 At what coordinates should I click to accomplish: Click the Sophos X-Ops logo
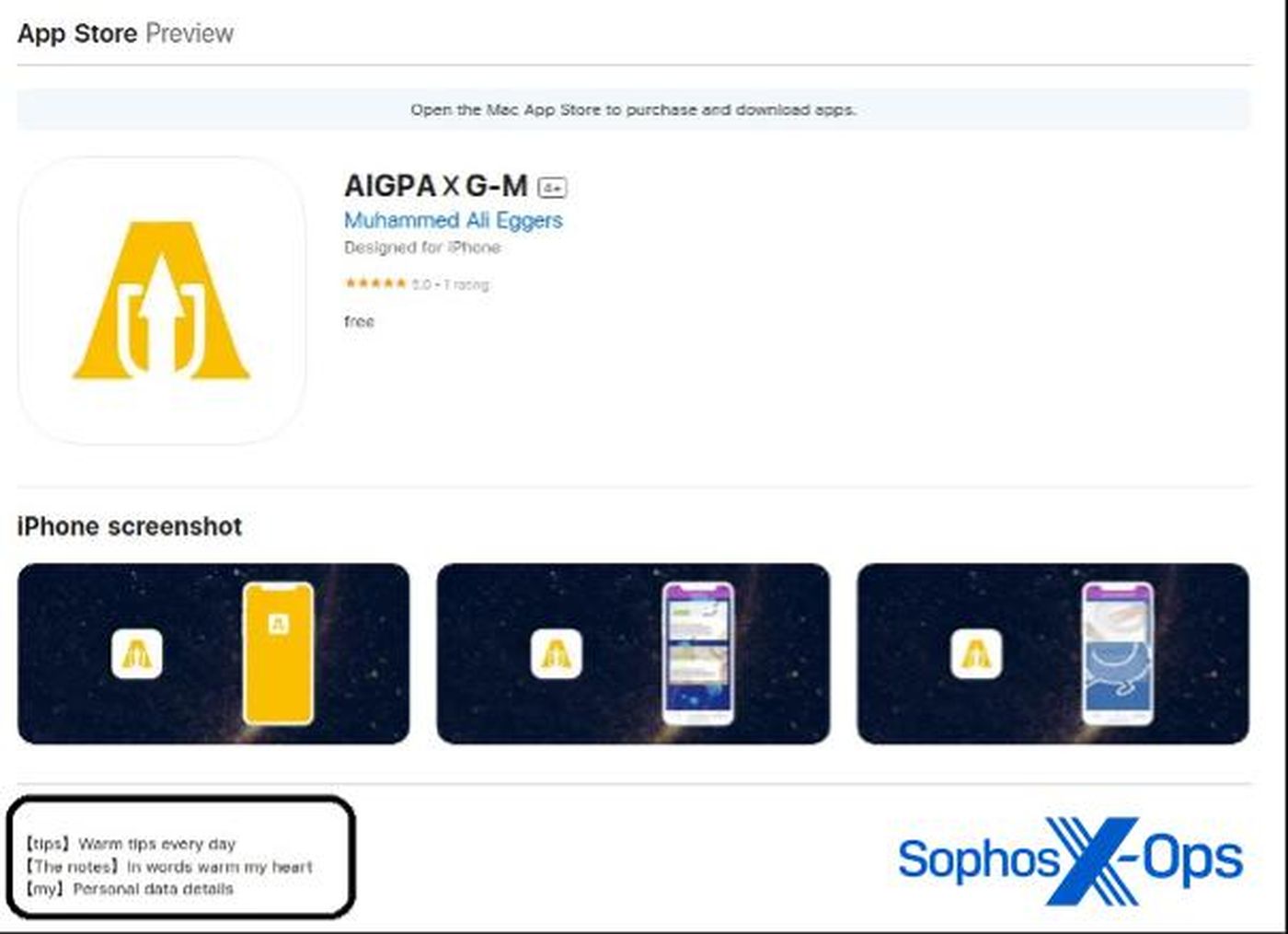[1070, 860]
